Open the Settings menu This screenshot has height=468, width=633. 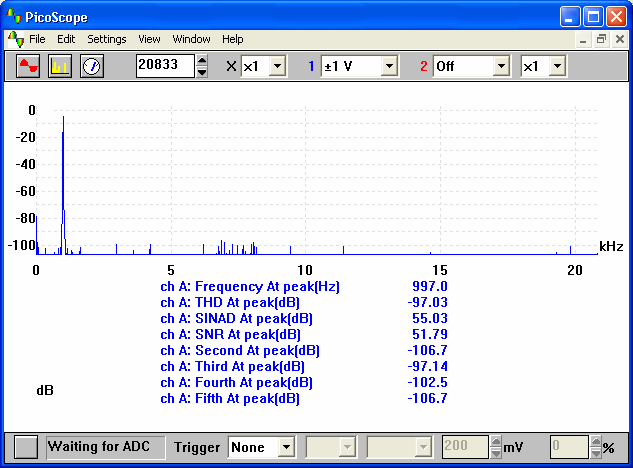pos(107,39)
